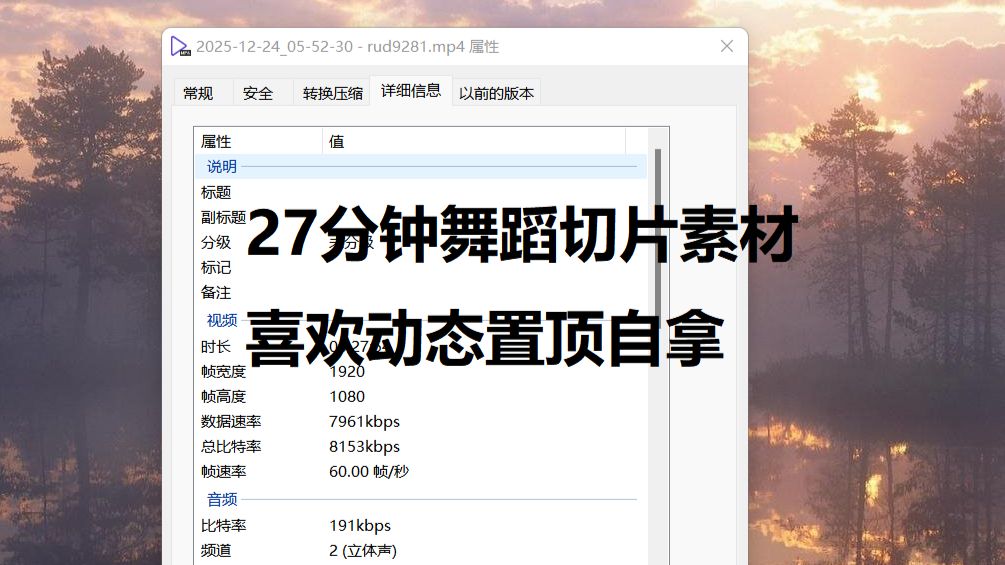
Task: Open the 安全 tab
Action: [x=258, y=93]
